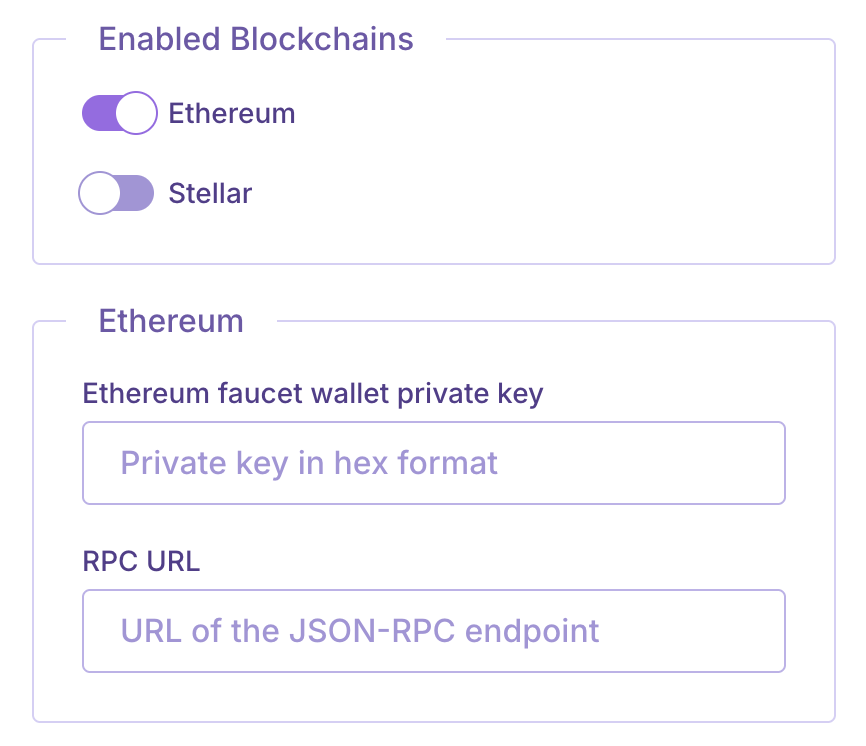This screenshot has height=746, width=866.
Task: Click the faded track of Stellar switch
Action: pyautogui.click(x=139, y=193)
